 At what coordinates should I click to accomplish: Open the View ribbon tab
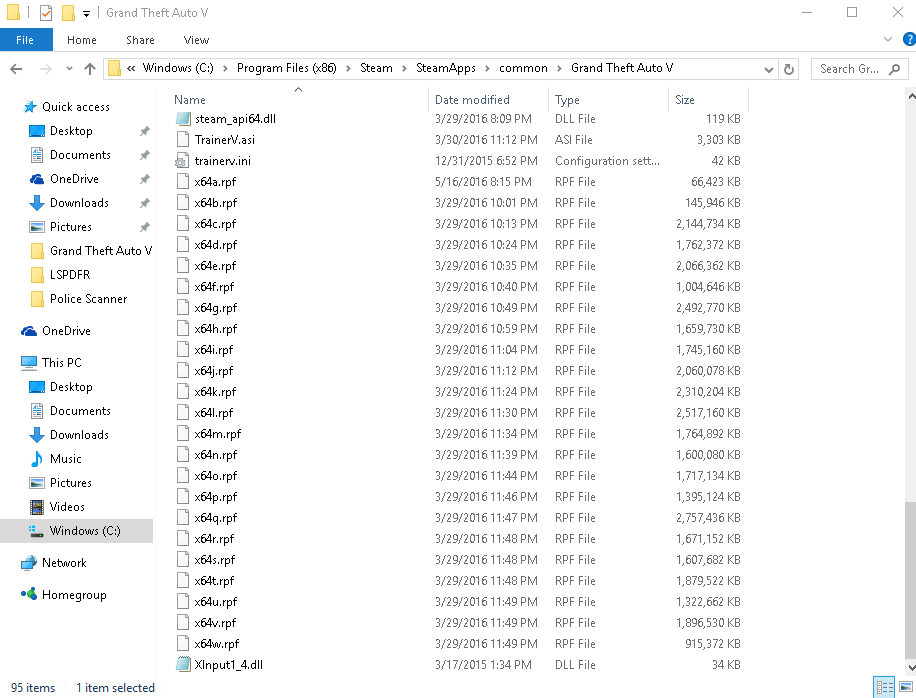pos(196,40)
